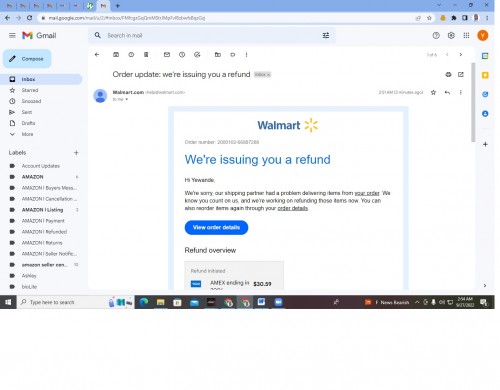Open the AMAZON I Payment label
Image resolution: width=500 pixels, height=390 pixels.
[x=43, y=221]
